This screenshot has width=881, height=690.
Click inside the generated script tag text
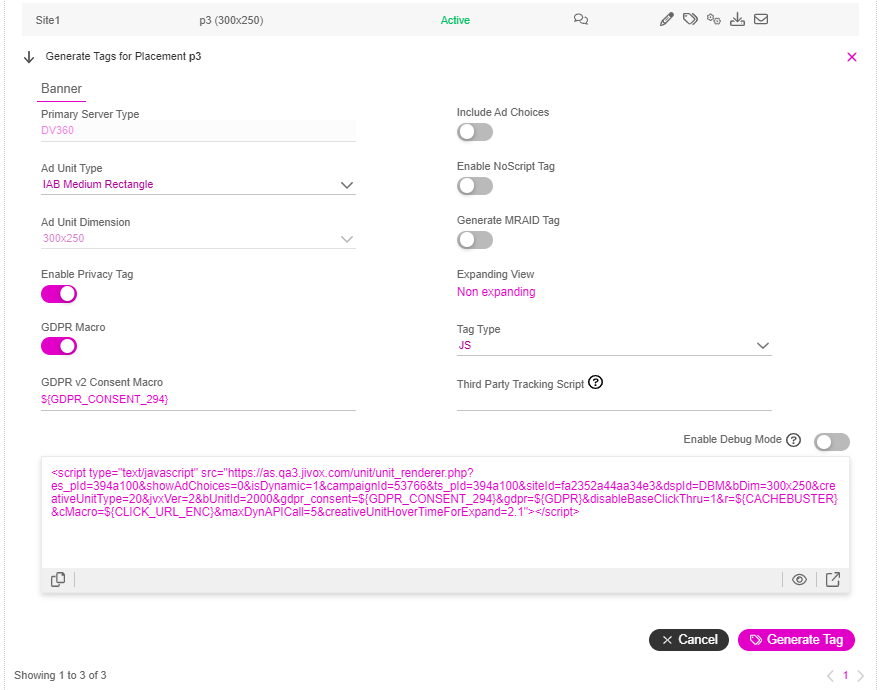tap(444, 492)
